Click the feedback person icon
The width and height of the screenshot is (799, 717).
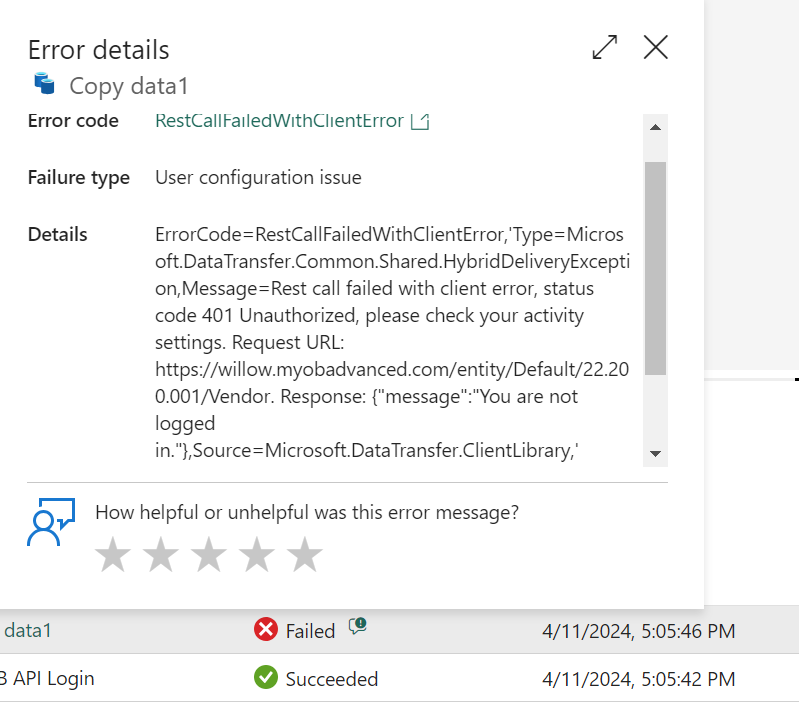click(x=51, y=522)
